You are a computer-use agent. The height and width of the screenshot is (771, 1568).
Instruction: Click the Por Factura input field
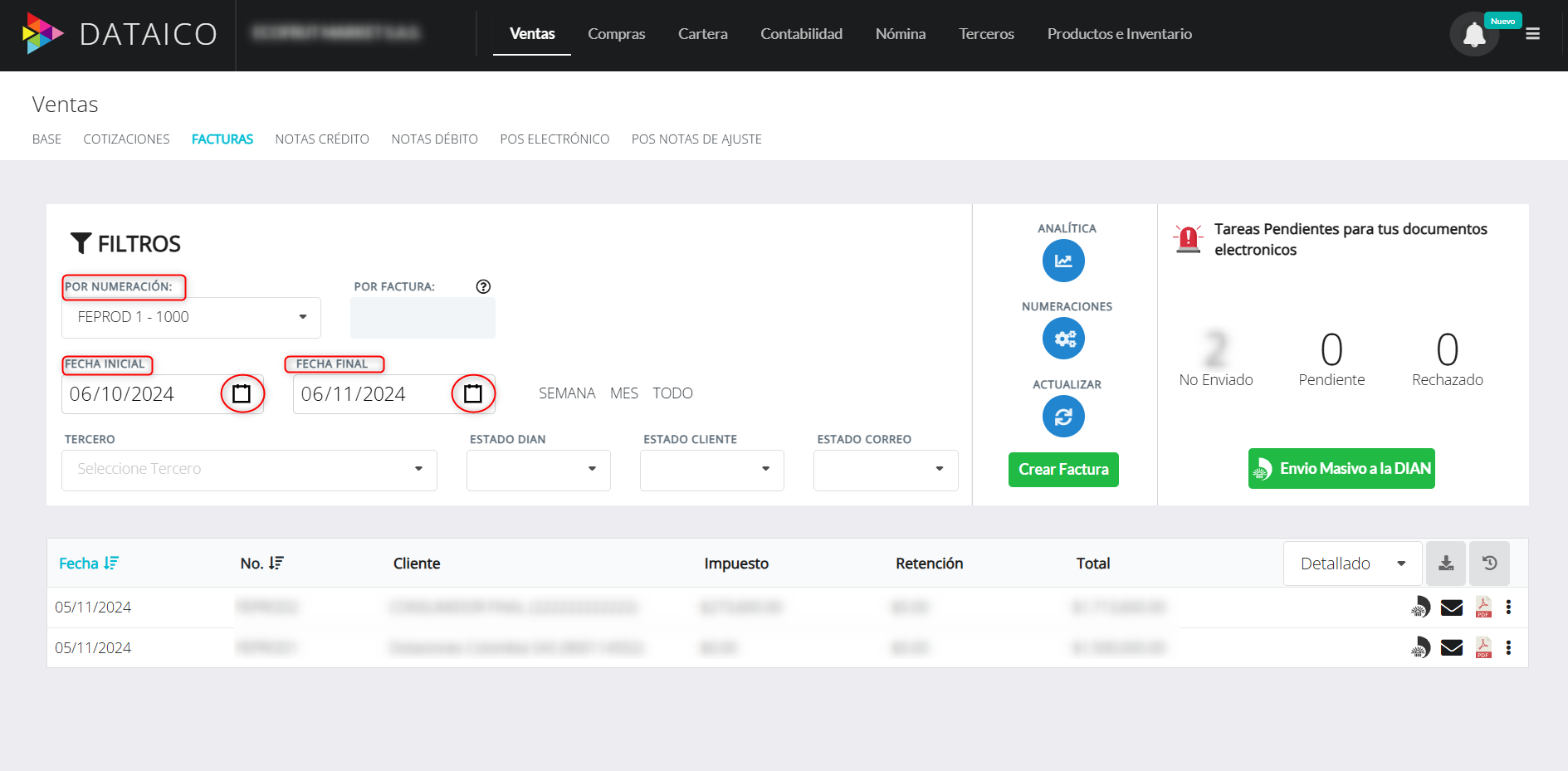[423, 318]
